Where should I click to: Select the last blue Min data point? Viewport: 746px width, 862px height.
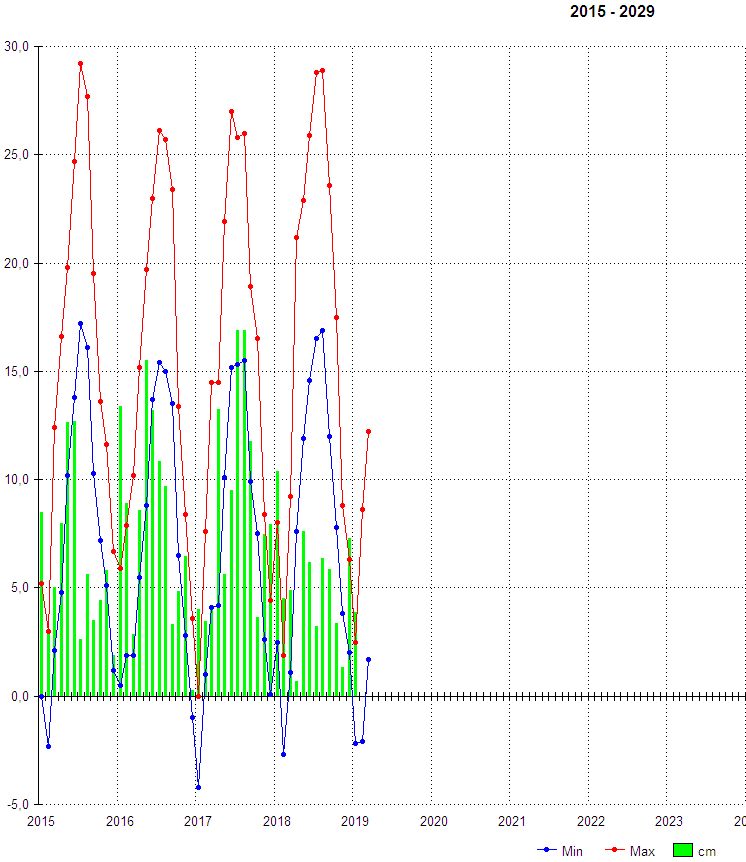pos(368,659)
